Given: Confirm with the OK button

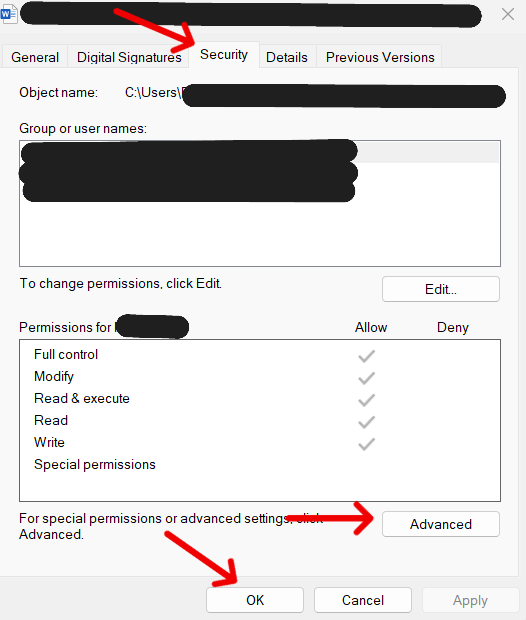Looking at the screenshot, I should tap(255, 600).
